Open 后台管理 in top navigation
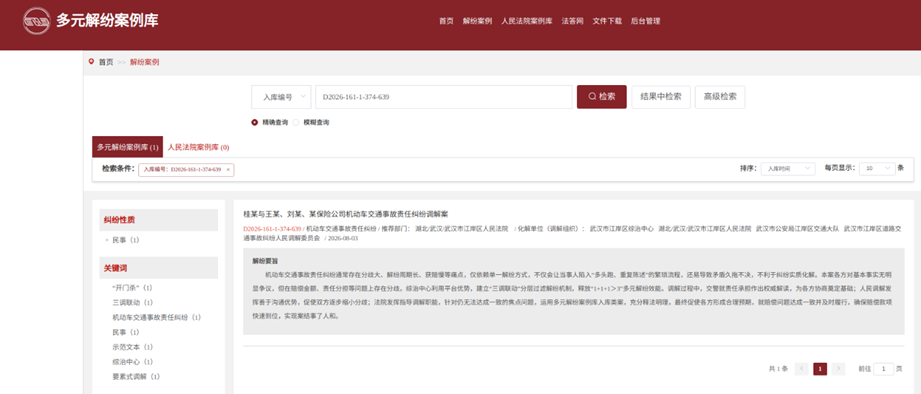Image resolution: width=921 pixels, height=394 pixels. click(x=646, y=21)
